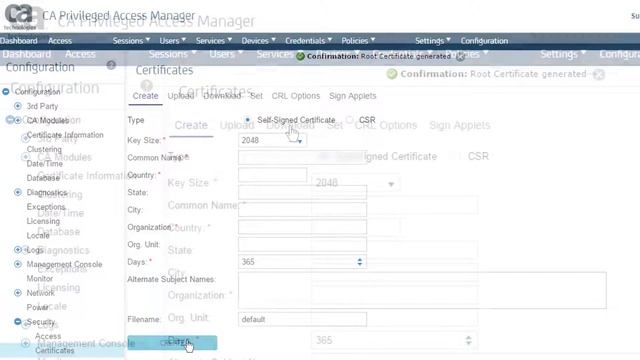Viewport: 640px width, 360px height.
Task: Open Access under the Security node
Action: pos(48,336)
